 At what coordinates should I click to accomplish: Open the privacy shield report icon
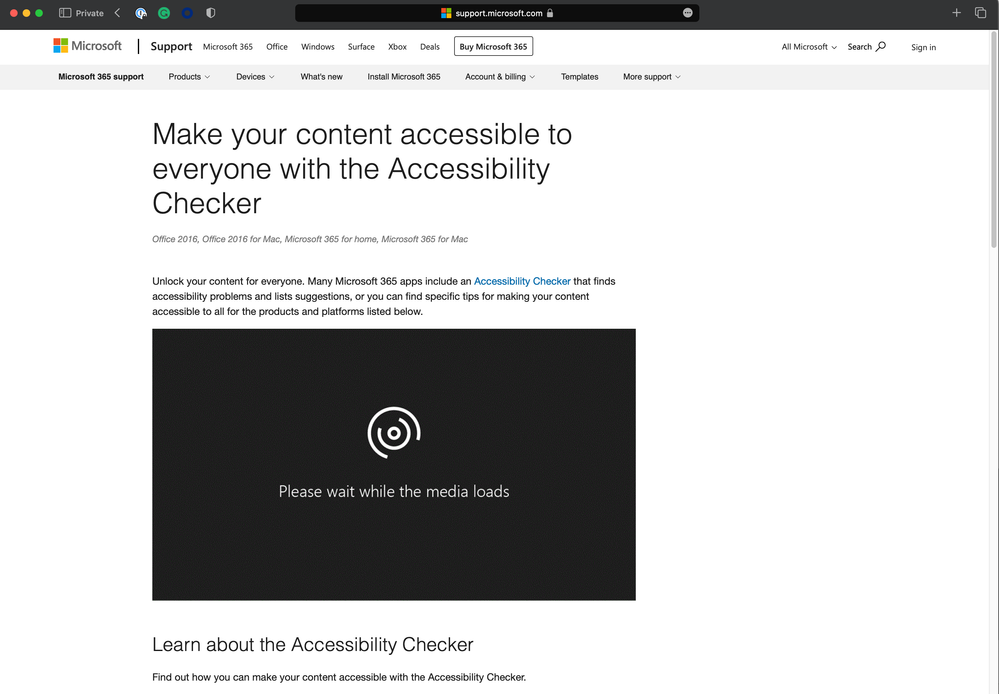(210, 13)
